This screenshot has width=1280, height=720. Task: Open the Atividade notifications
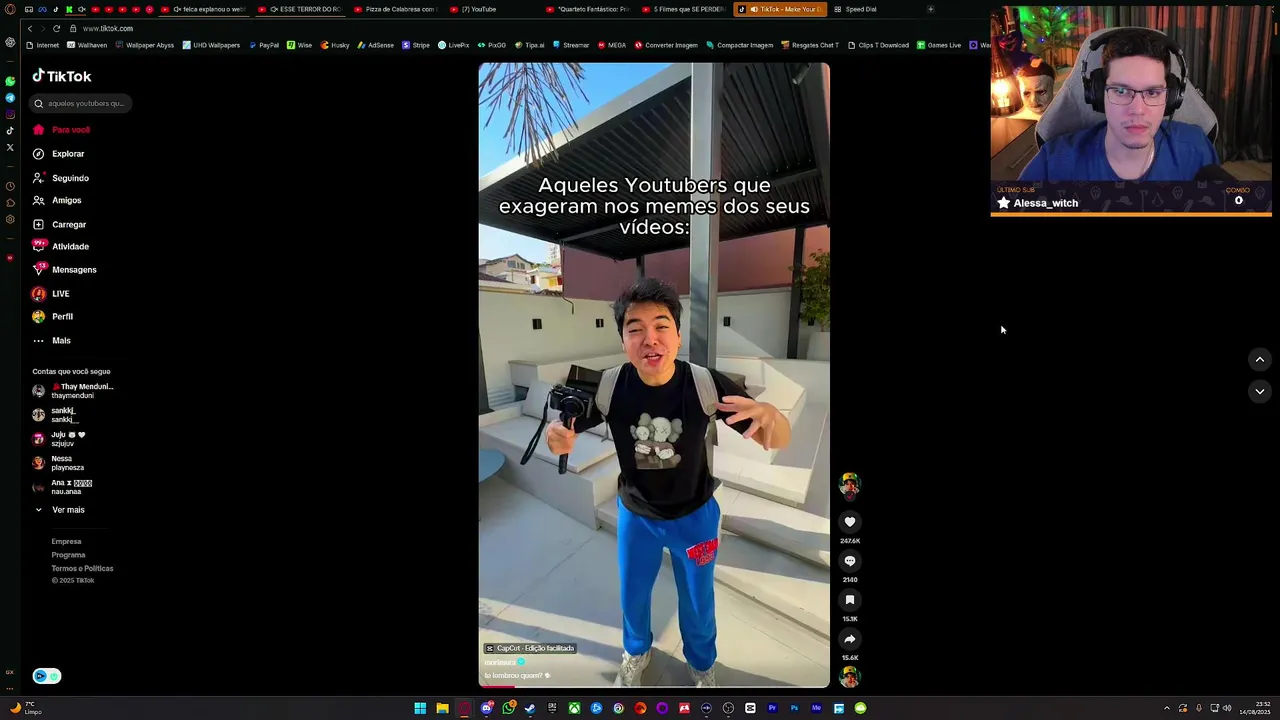point(60,246)
